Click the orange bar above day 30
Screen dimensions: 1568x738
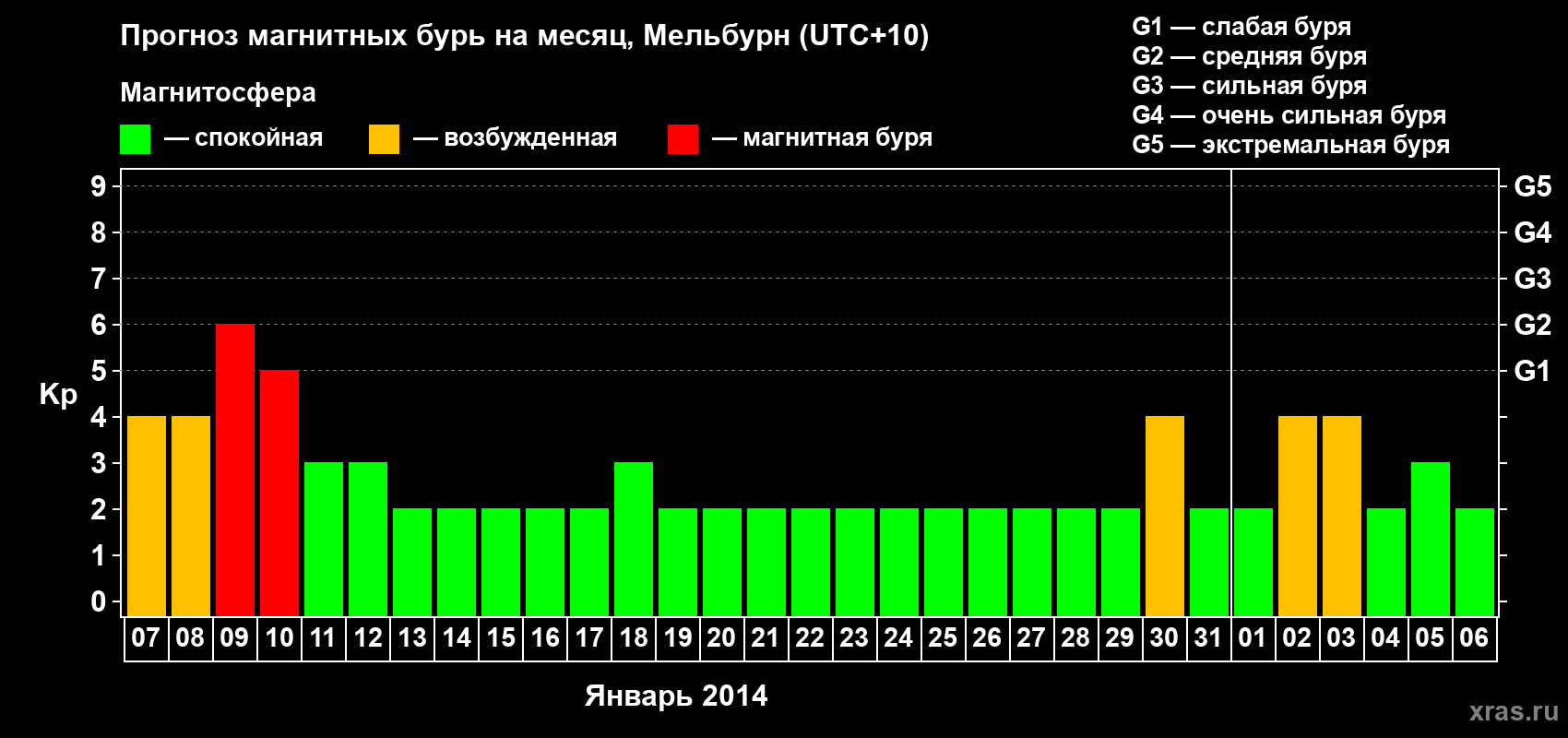(1165, 516)
